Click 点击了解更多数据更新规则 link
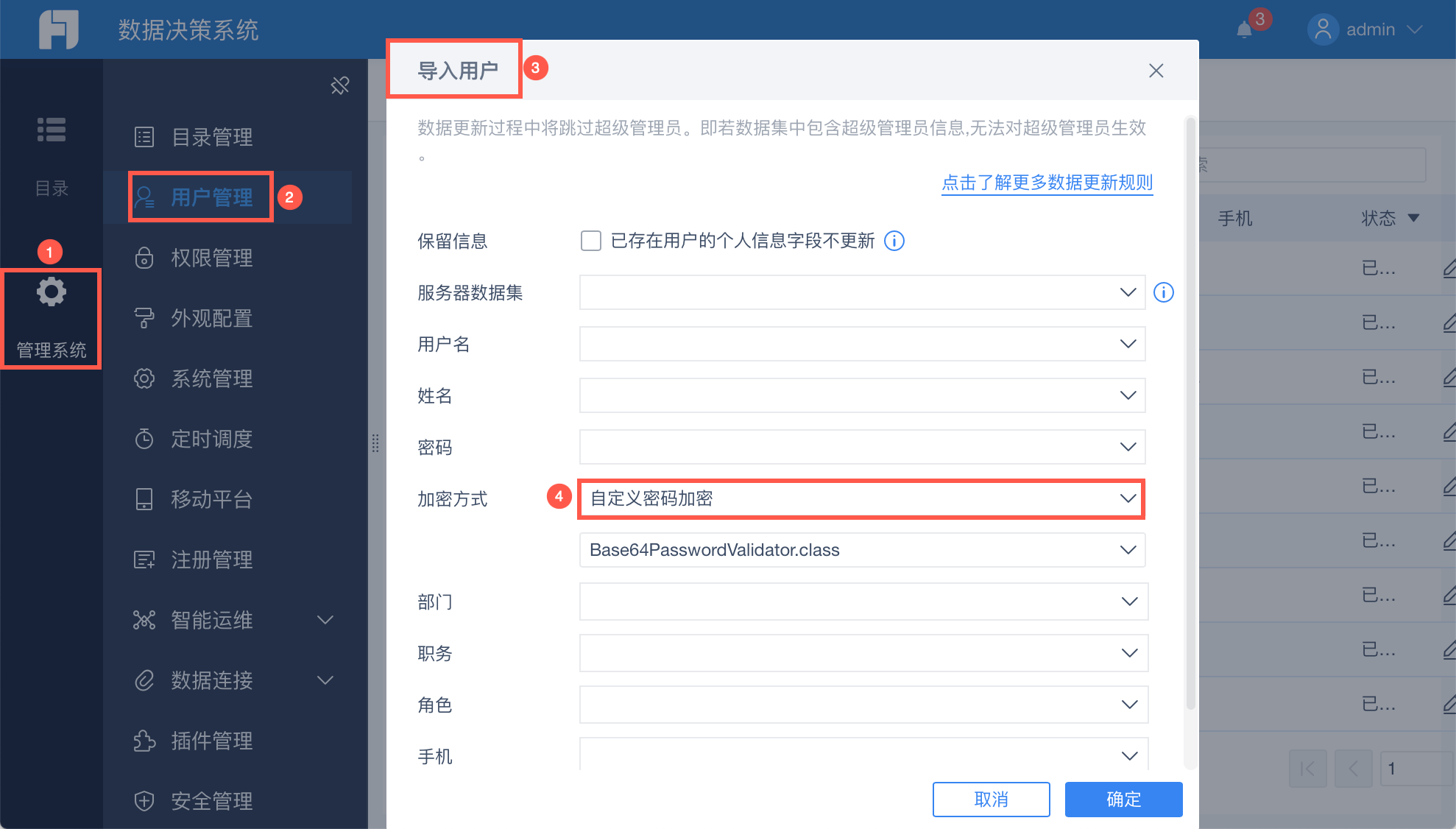This screenshot has height=829, width=1456. point(1047,183)
